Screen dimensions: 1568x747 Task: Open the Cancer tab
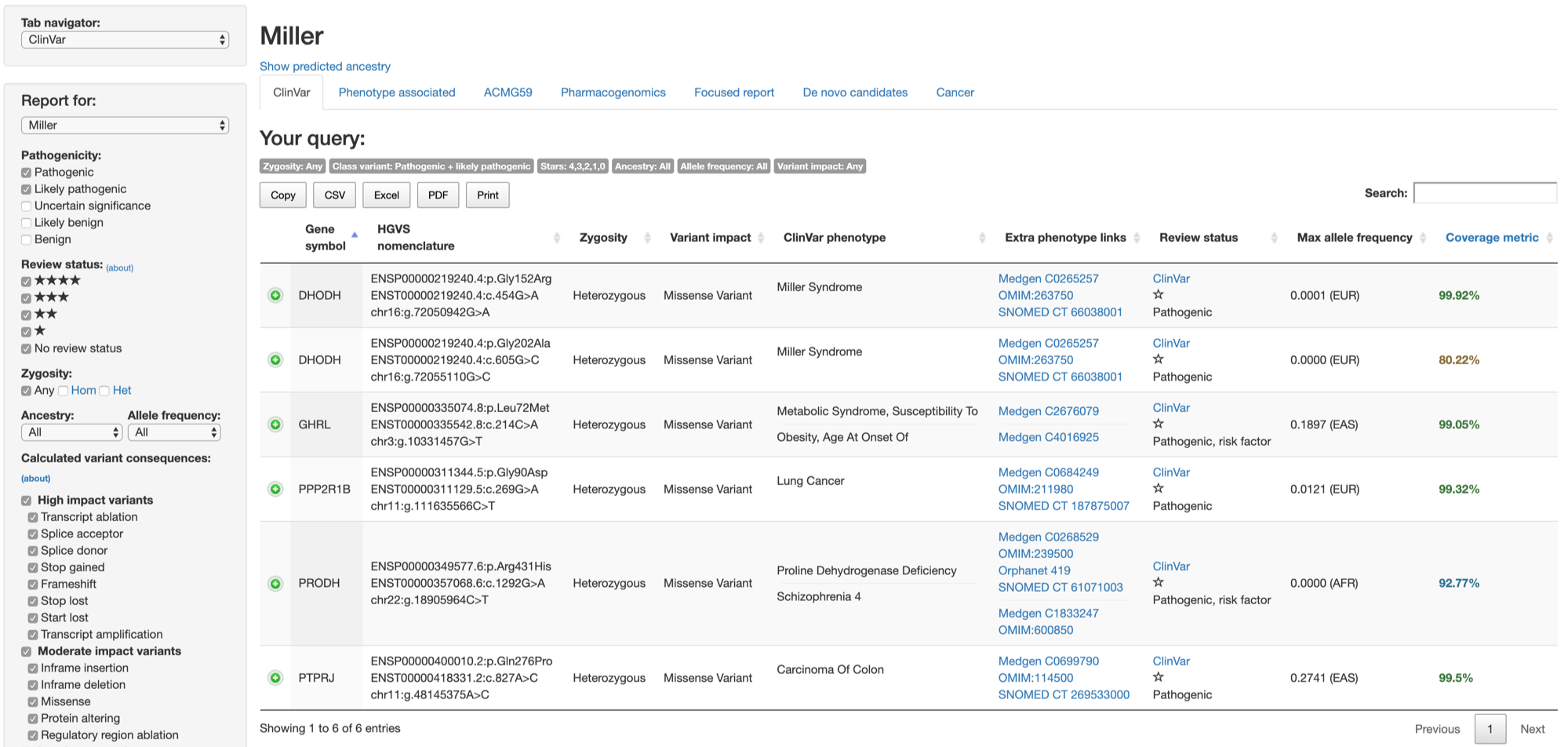955,93
